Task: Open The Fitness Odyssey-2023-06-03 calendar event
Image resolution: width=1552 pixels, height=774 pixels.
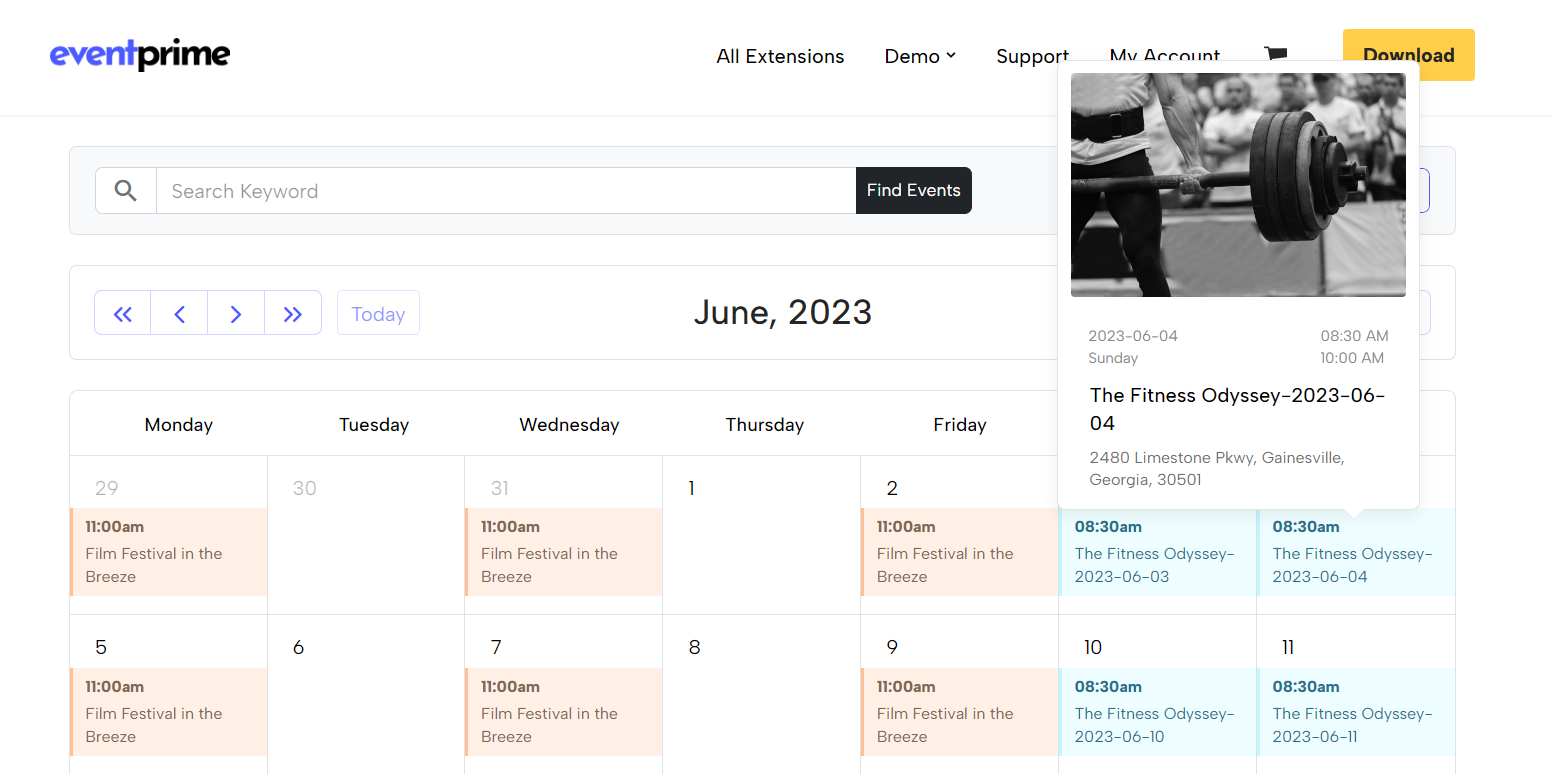Action: 1156,552
